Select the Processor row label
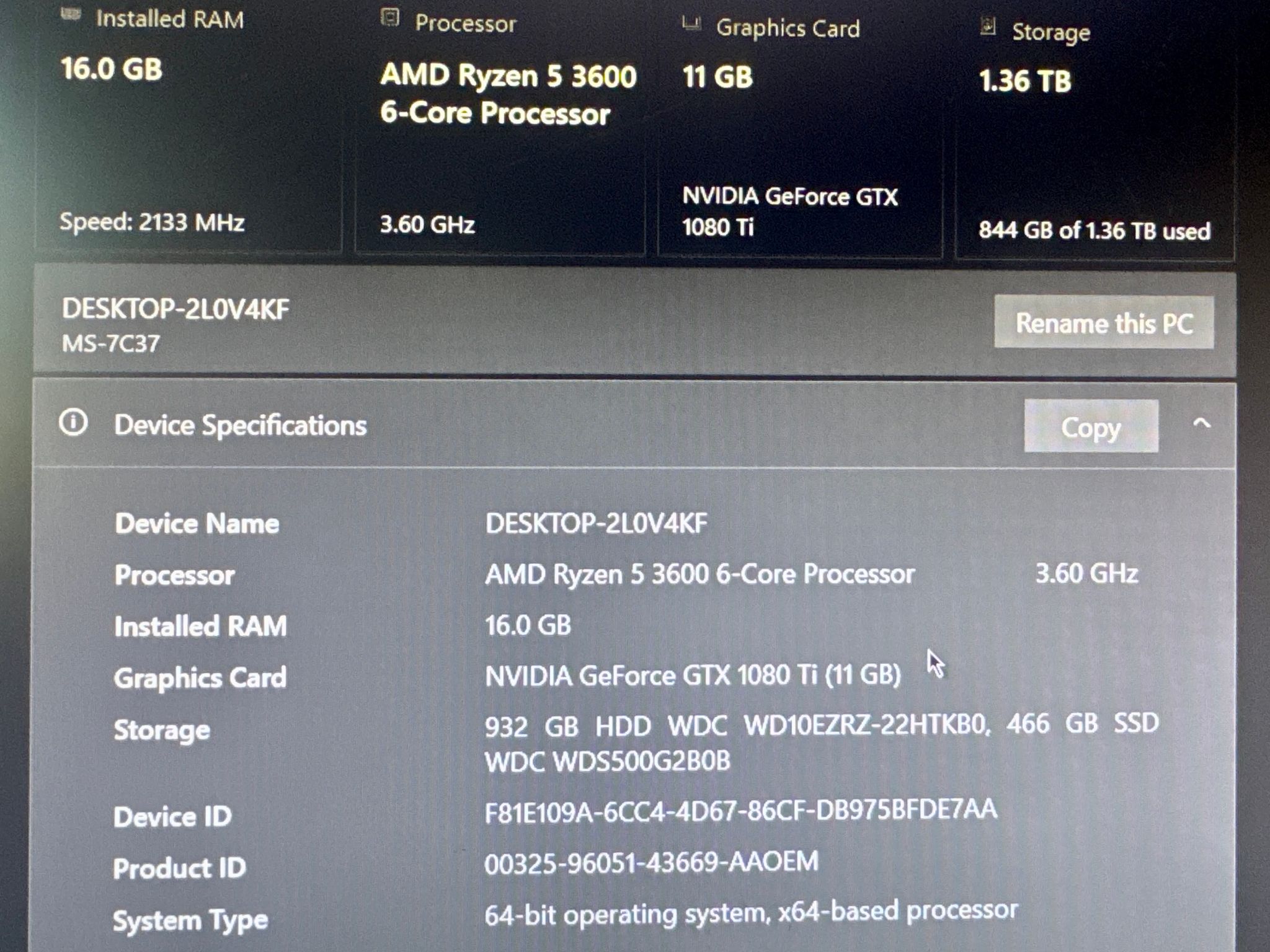Screen dimensions: 1270x952 click(175, 575)
